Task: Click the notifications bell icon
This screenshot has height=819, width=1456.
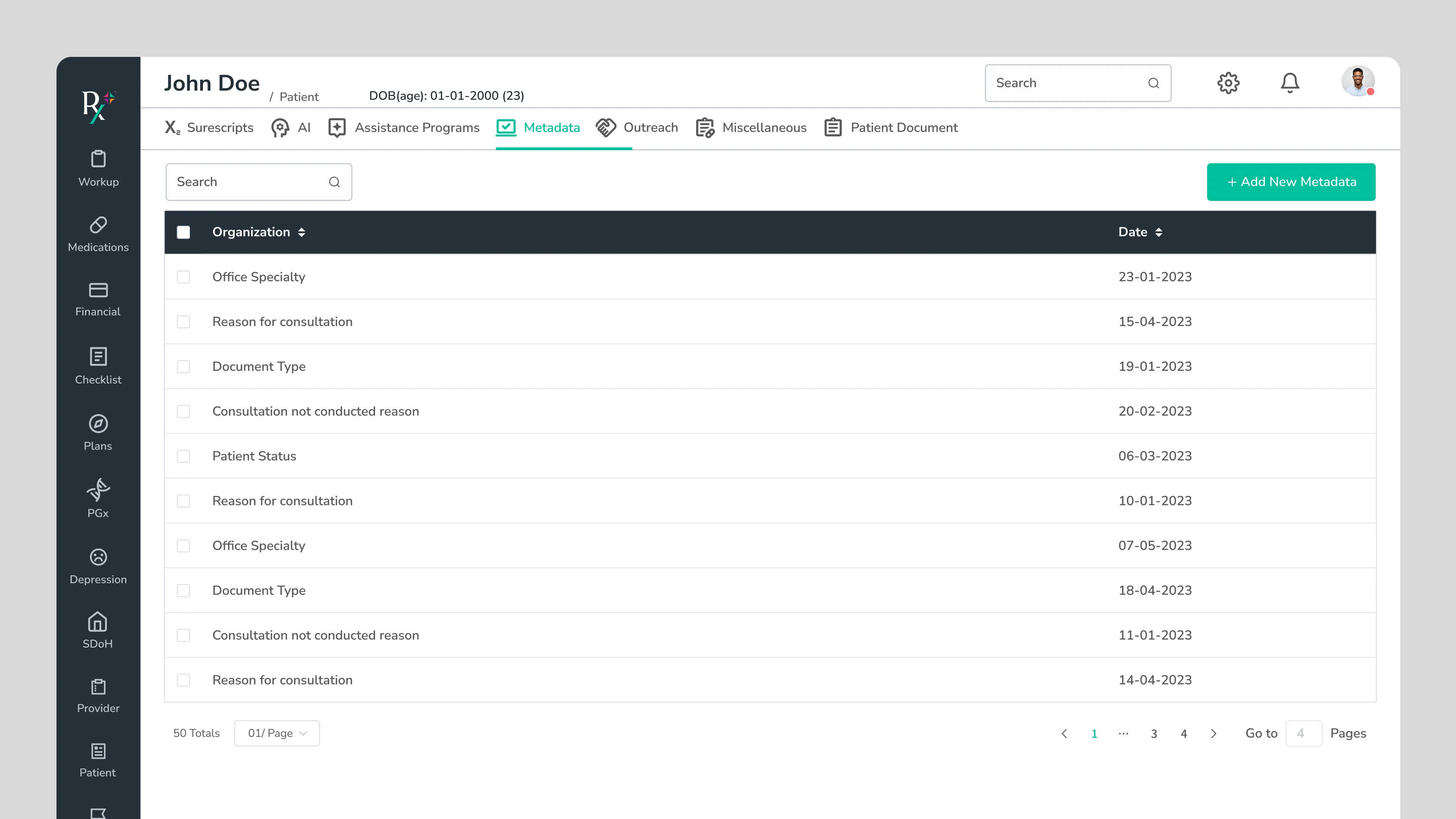Action: pyautogui.click(x=1289, y=83)
